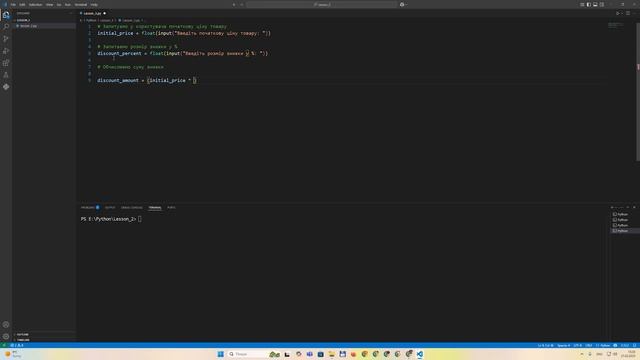
Task: Select the lesson_2.py file in Explorer
Action: [28, 26]
